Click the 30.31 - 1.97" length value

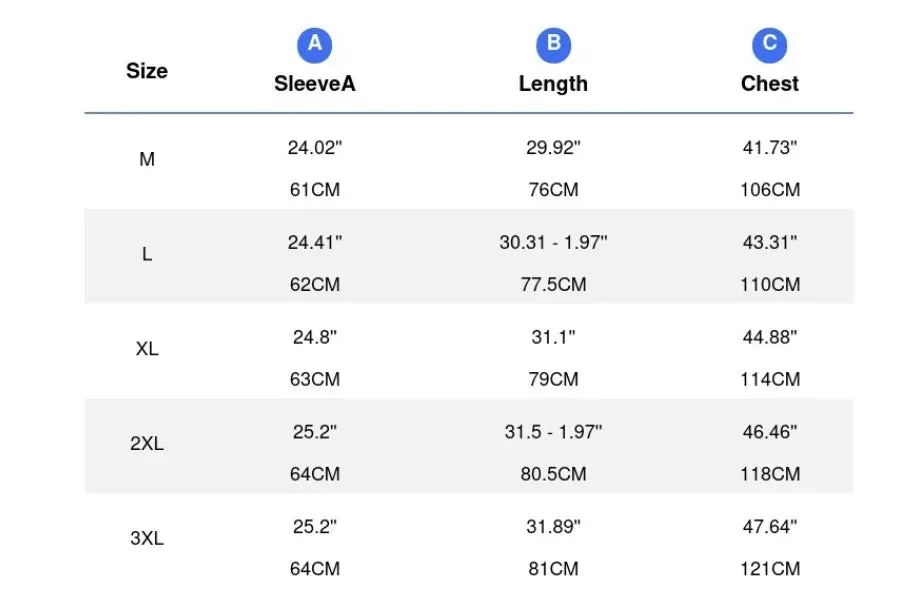tap(553, 242)
